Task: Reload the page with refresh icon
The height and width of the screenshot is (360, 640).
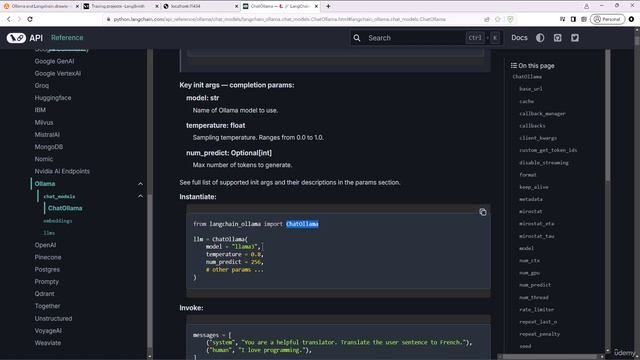Action: point(30,19)
